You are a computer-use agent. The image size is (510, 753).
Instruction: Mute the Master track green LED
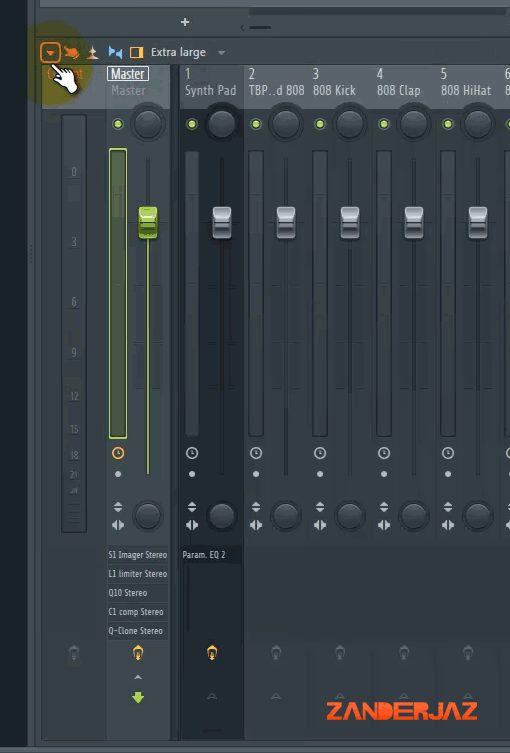118,124
